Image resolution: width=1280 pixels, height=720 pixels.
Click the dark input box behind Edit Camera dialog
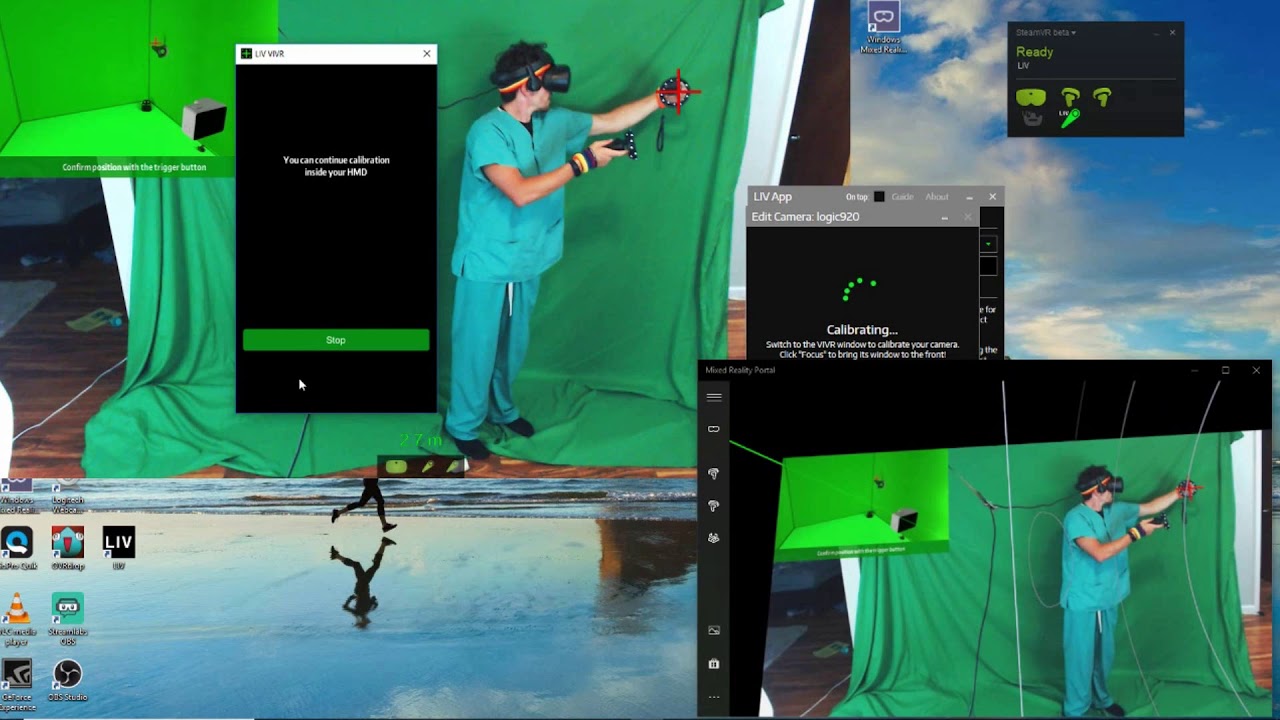[988, 267]
